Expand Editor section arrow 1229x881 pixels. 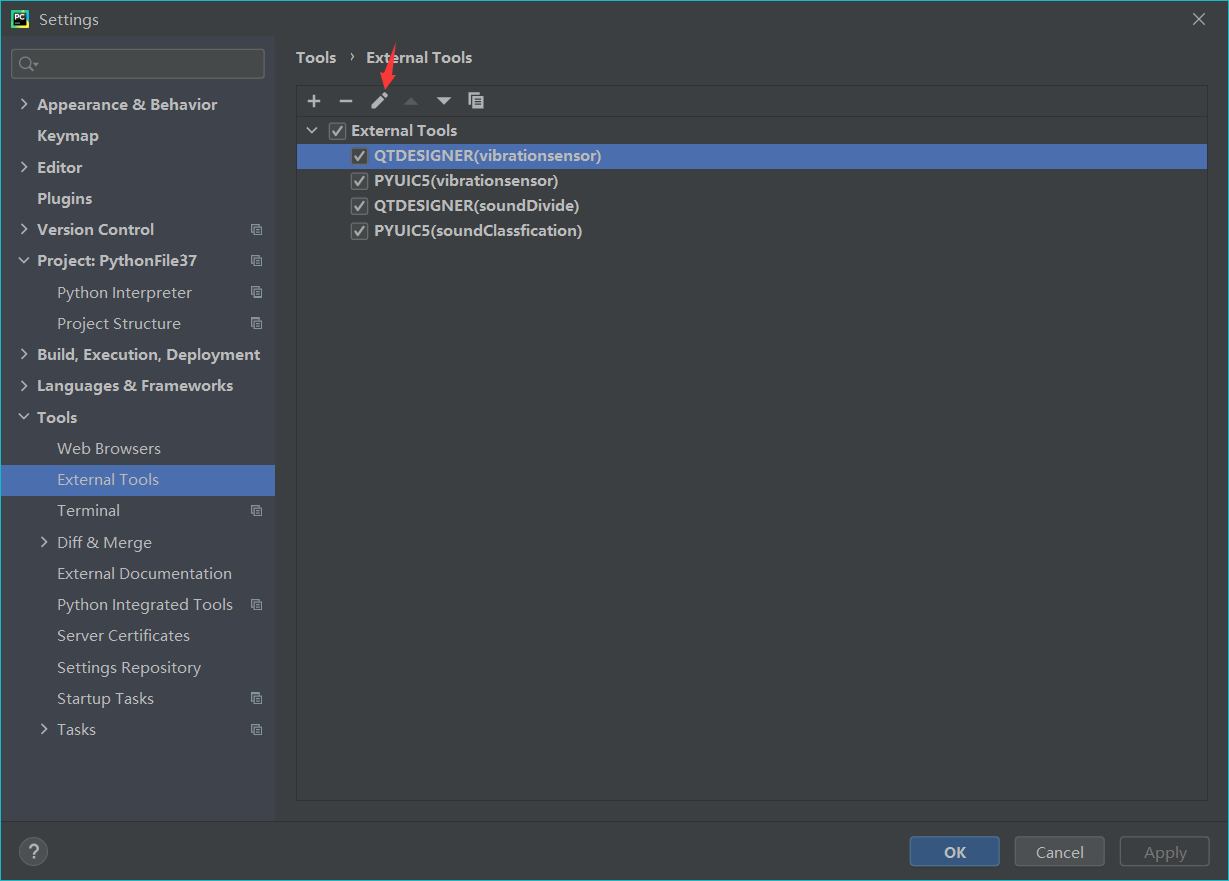click(x=24, y=167)
